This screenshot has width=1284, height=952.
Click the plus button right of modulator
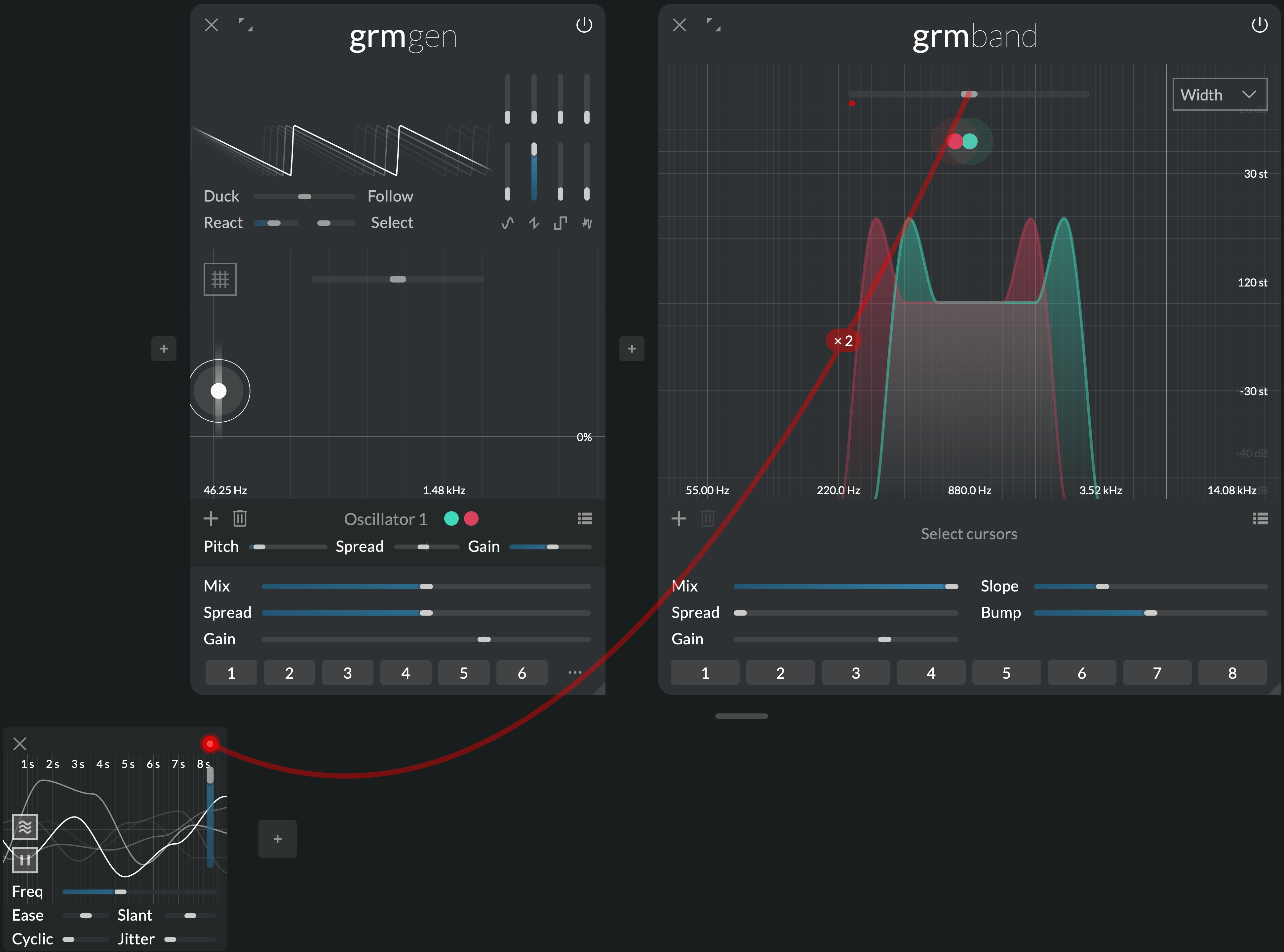tap(277, 839)
